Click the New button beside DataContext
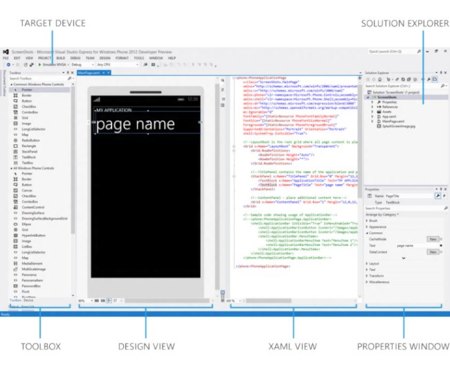Viewport: 450px width, 370px height. 433,252
